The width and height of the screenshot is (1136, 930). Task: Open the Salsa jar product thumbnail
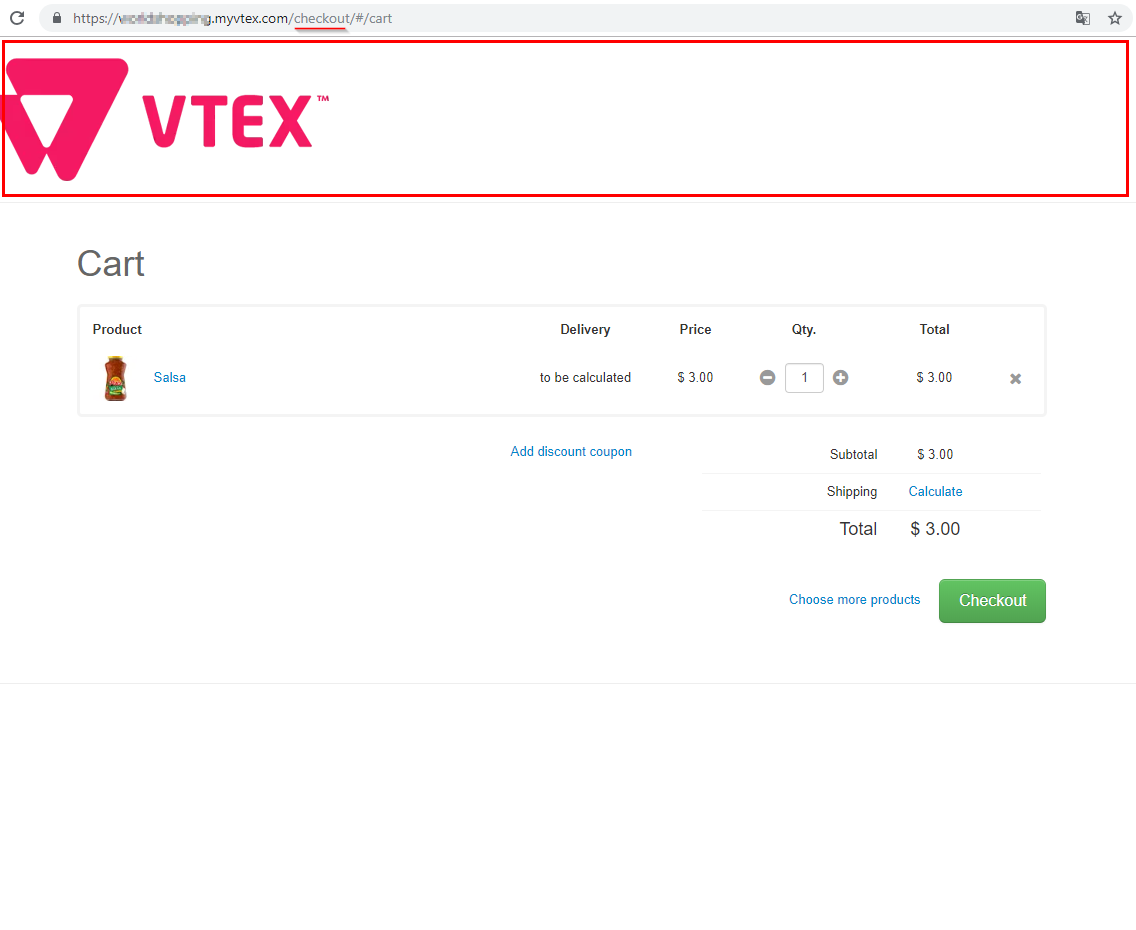coord(116,378)
